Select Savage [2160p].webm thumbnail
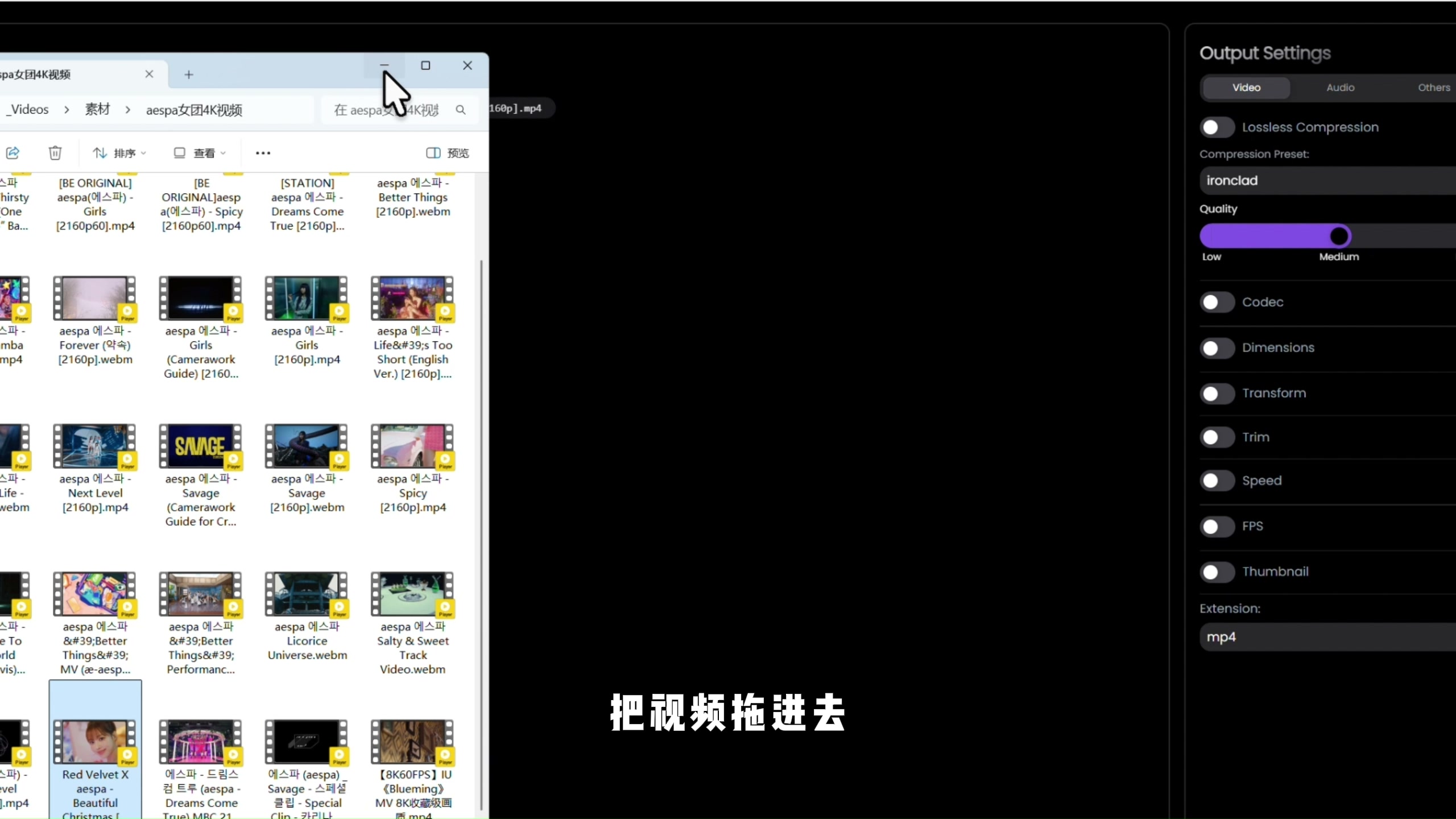Screen dimensions: 1456x819 coord(306,446)
